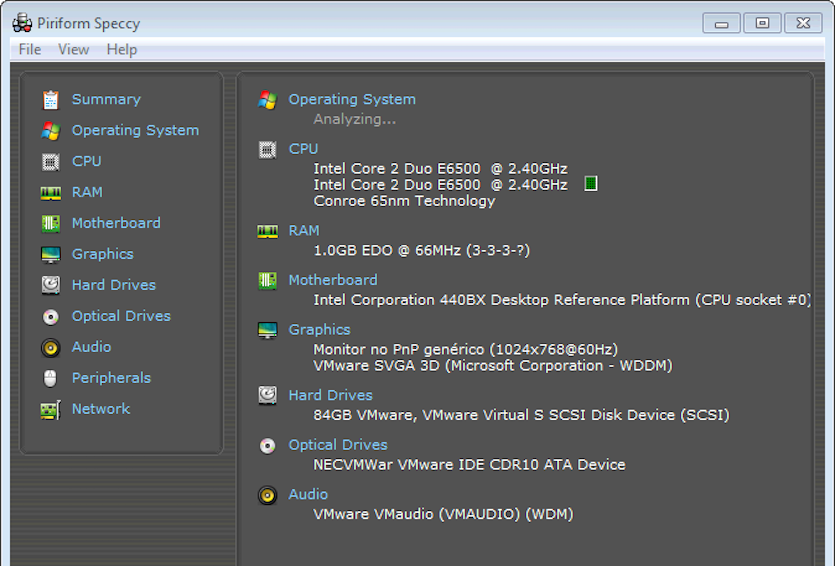Click the Audio speaker icon in summary panel
Viewport: 835px width, 566px height.
coord(267,495)
